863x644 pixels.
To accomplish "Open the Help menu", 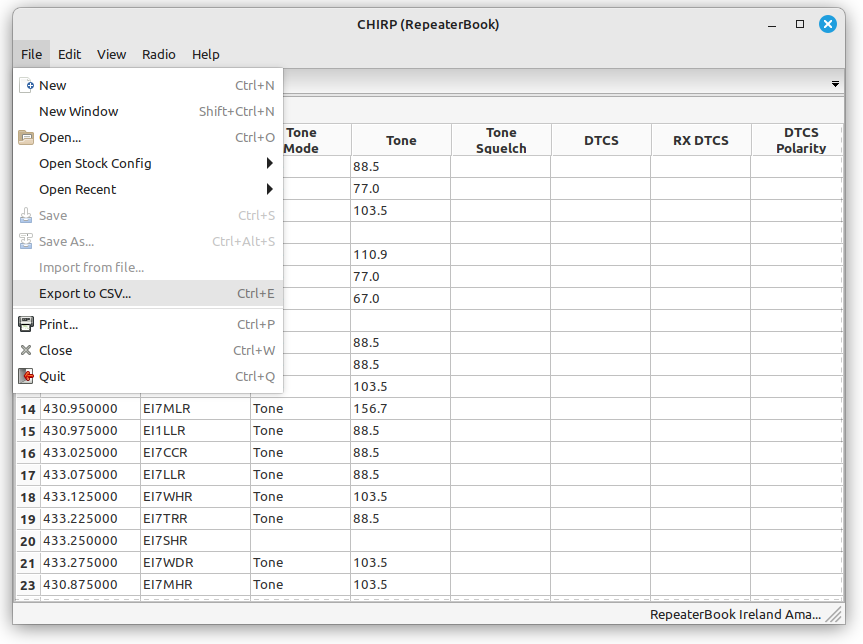I will (x=205, y=54).
